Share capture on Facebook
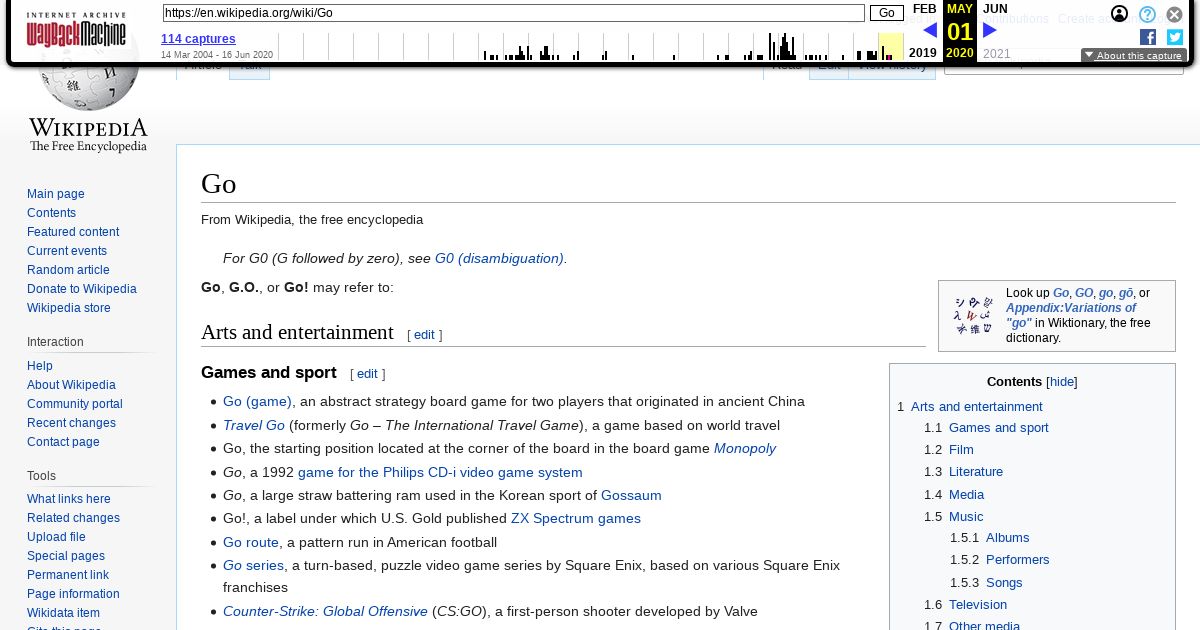Image resolution: width=1200 pixels, height=630 pixels. click(x=1148, y=37)
